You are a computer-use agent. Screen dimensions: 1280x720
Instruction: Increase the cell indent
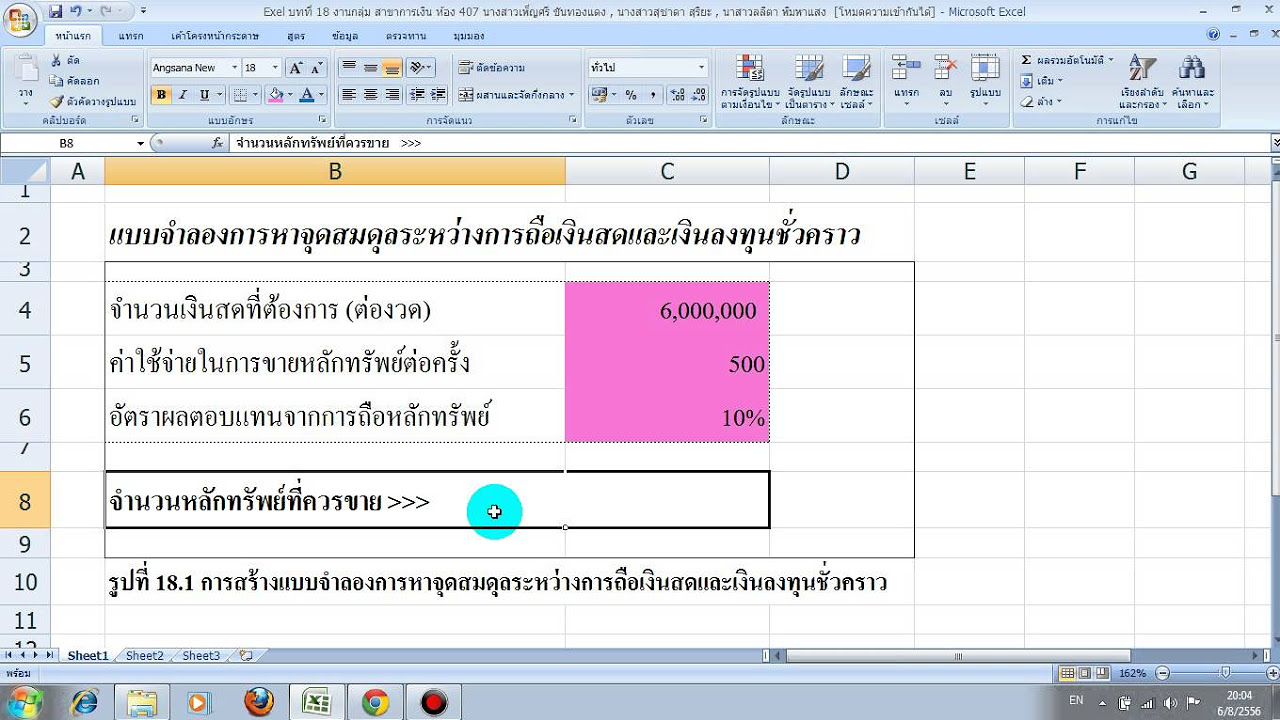click(439, 95)
